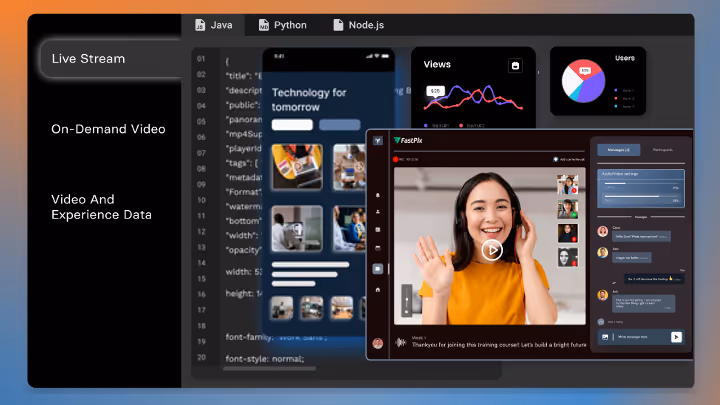Click the Node.js file icon
Screen dimensions: 720x405
338,25
